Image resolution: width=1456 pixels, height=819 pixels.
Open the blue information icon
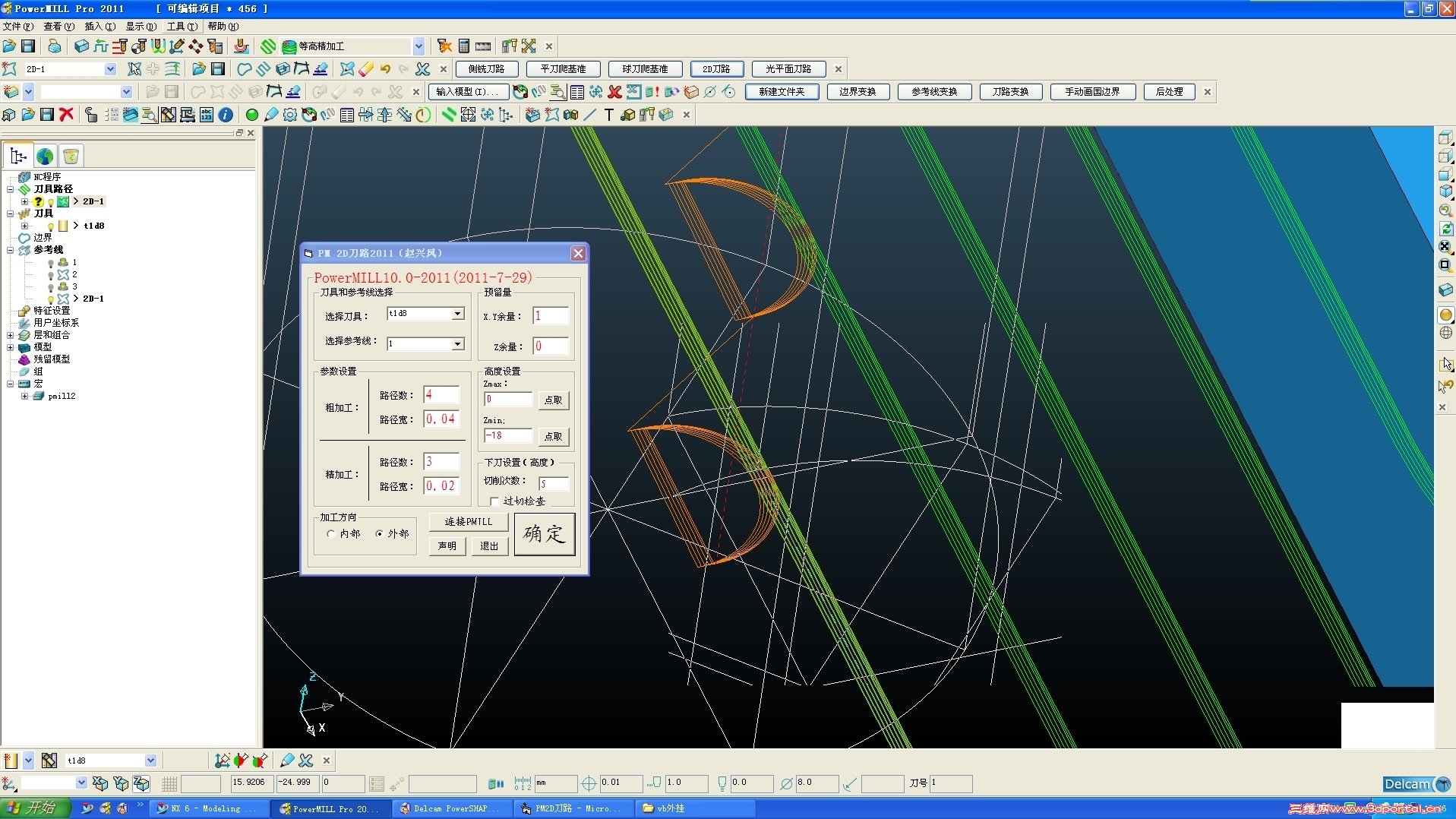point(226,115)
